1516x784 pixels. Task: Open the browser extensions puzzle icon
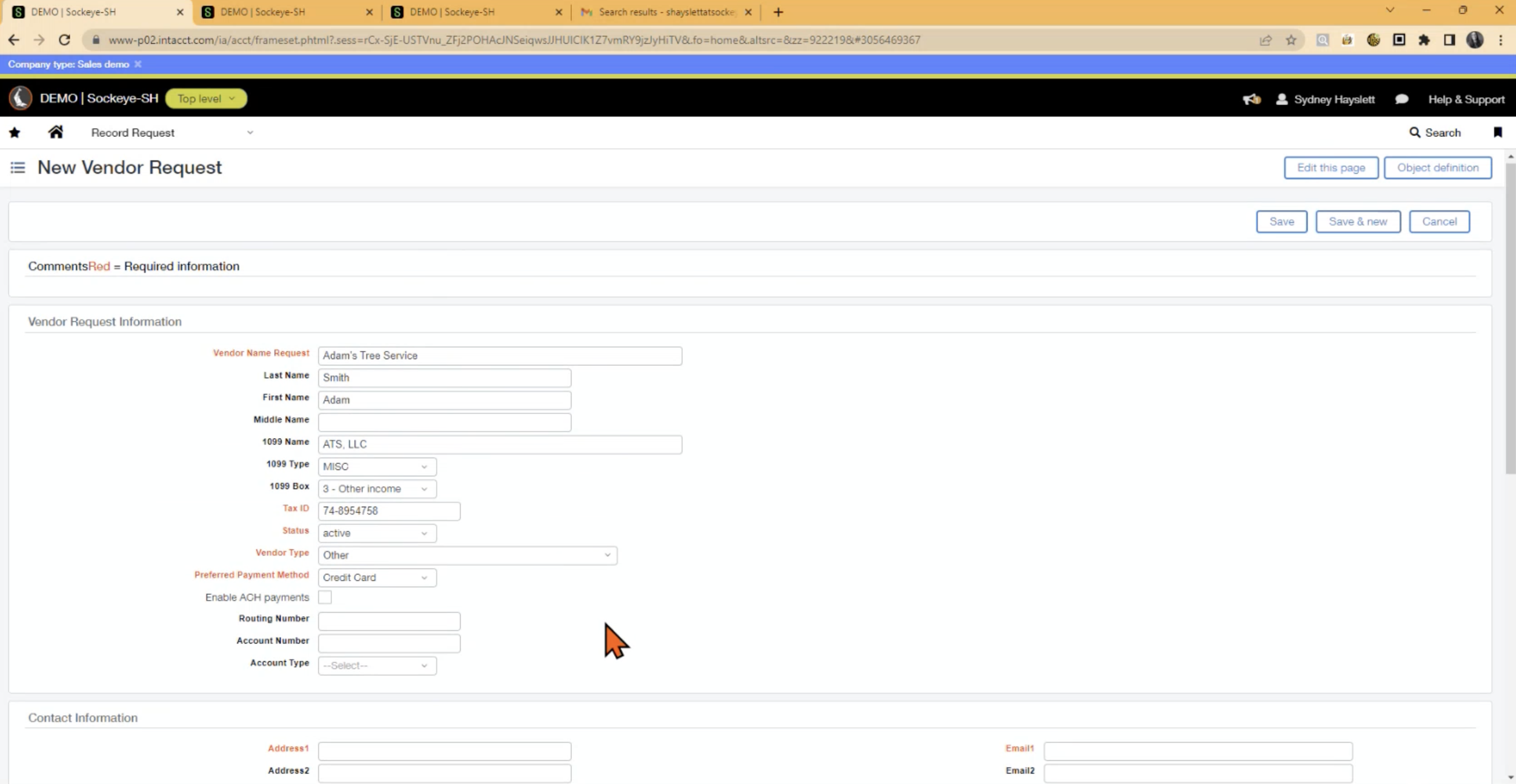pos(1424,40)
